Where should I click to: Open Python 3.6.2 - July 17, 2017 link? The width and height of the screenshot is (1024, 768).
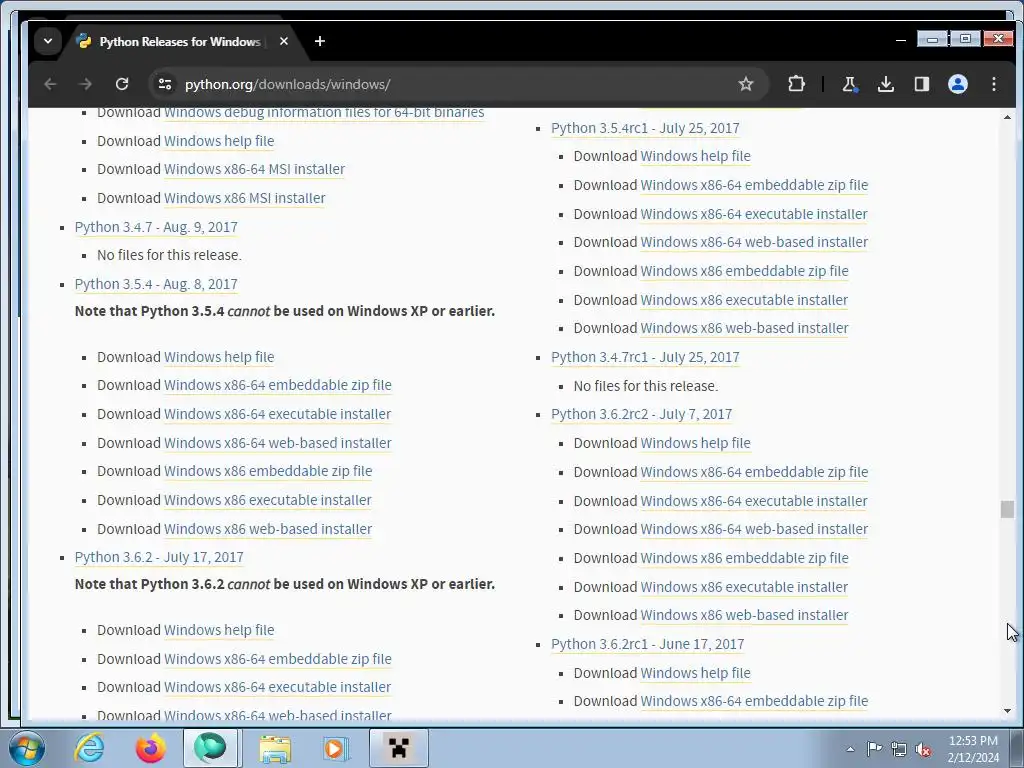pyautogui.click(x=159, y=557)
